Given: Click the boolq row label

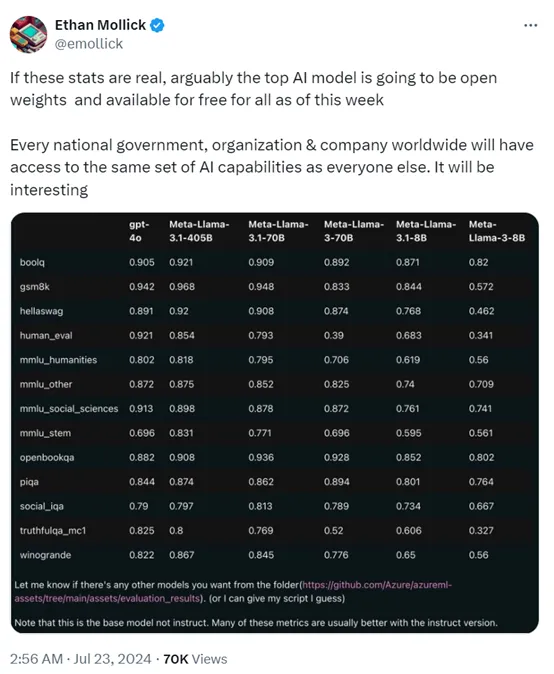Looking at the screenshot, I should click(32, 262).
